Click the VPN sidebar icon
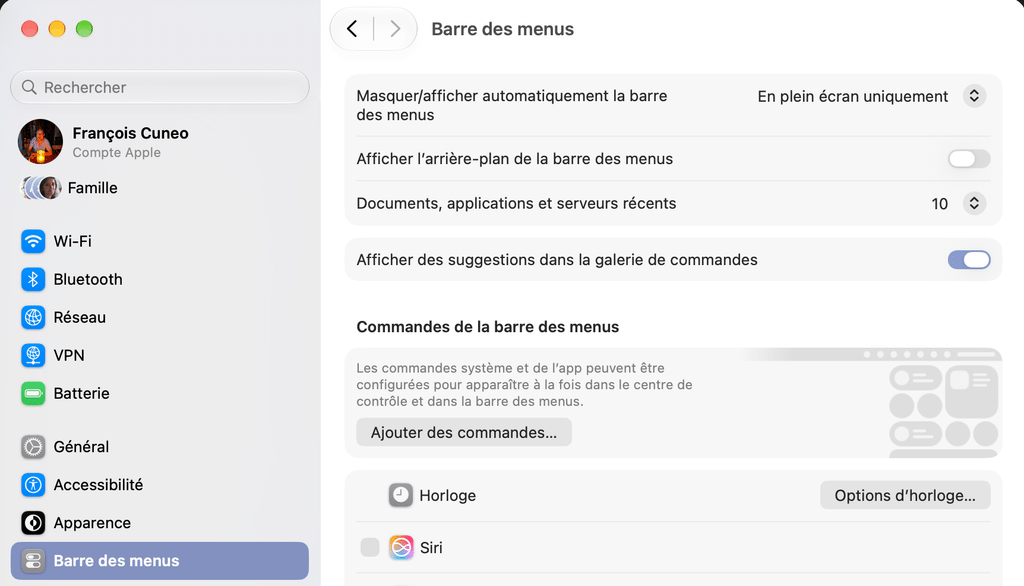Viewport: 1024px width, 586px height. 33,355
